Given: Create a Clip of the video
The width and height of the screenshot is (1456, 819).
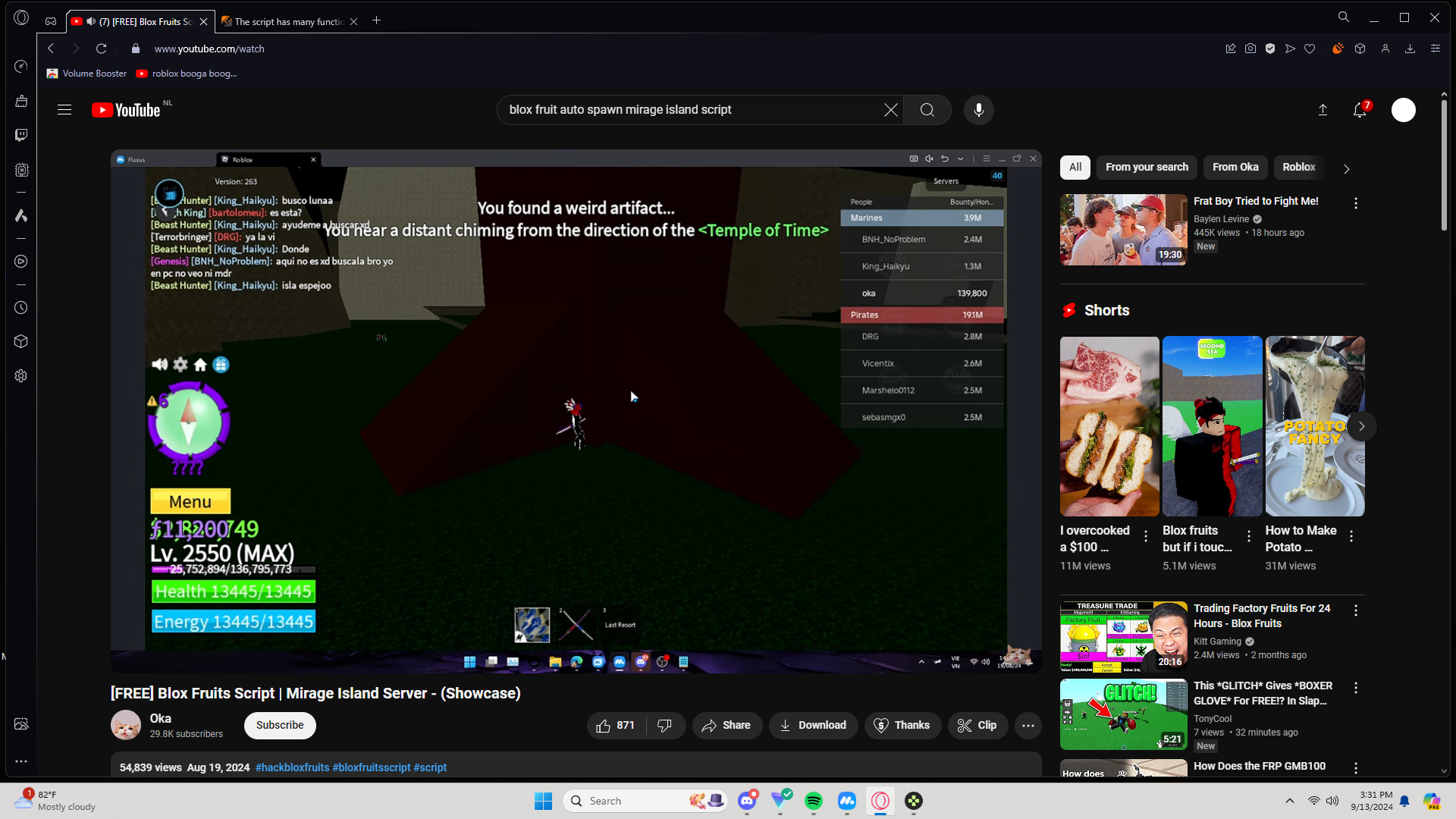Looking at the screenshot, I should click(977, 726).
